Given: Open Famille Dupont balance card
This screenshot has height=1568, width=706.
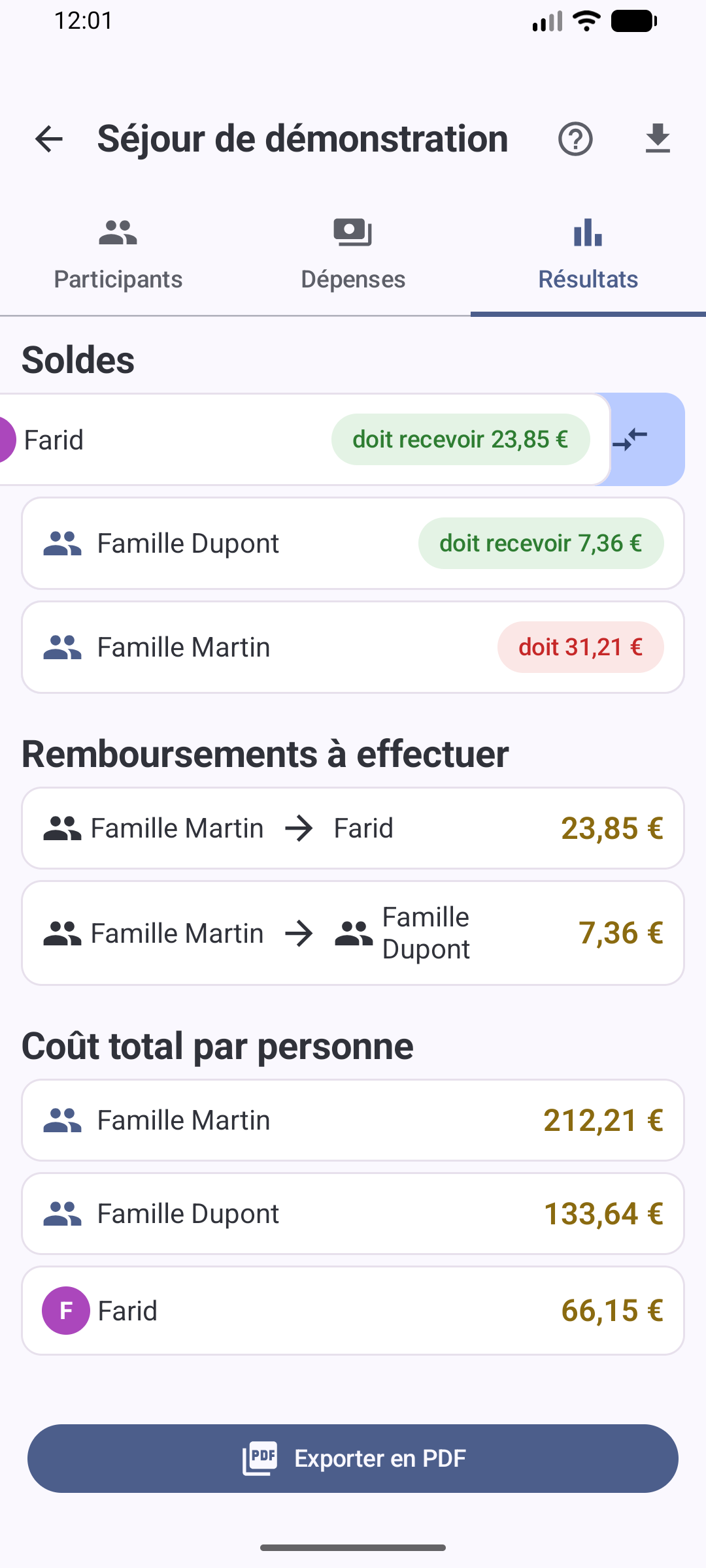Looking at the screenshot, I should click(x=353, y=544).
